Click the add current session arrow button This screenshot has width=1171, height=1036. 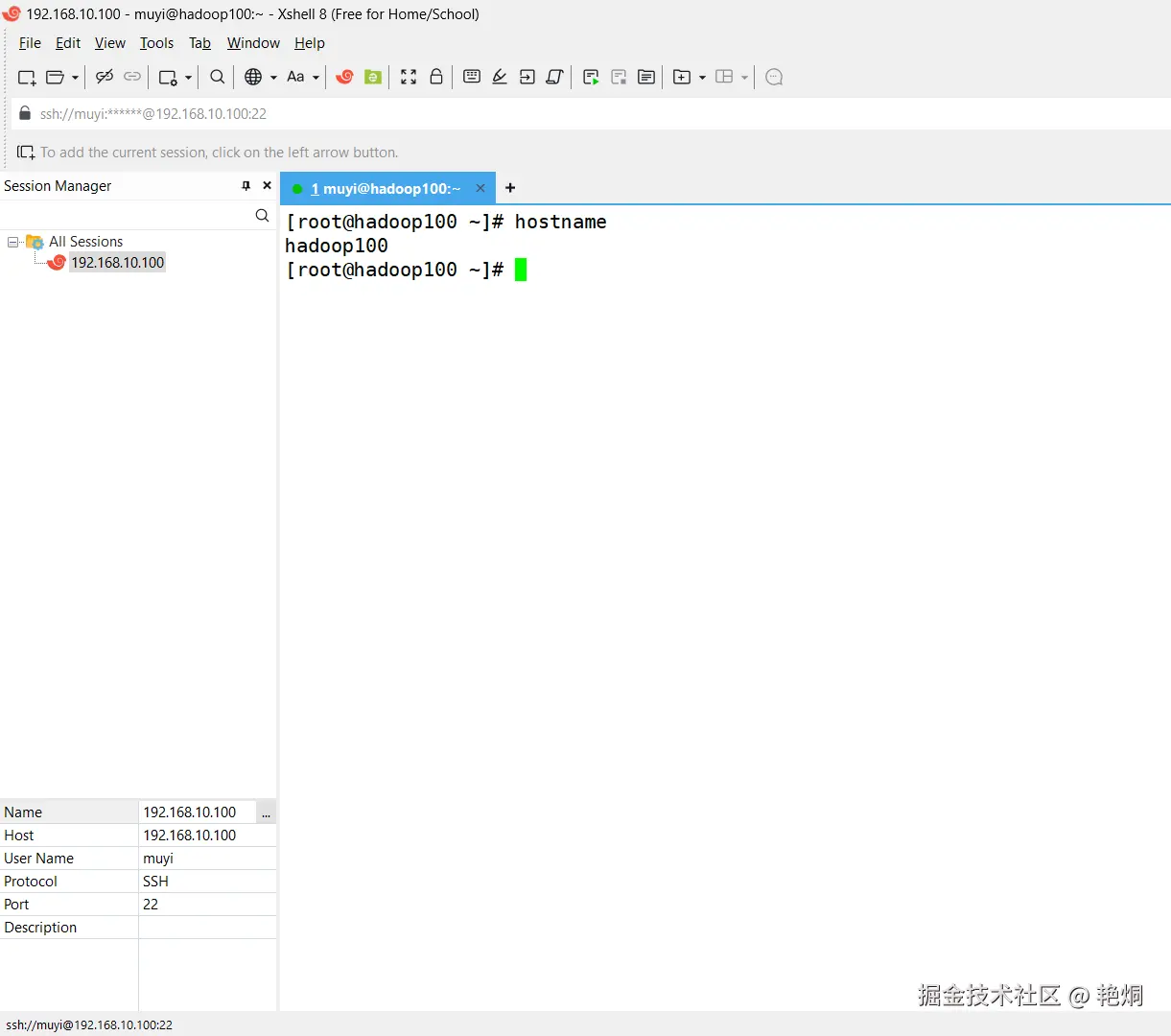(x=26, y=153)
